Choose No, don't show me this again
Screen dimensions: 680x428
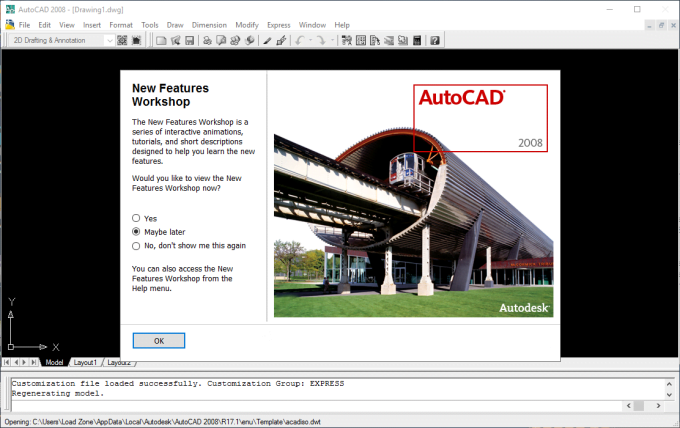click(136, 246)
